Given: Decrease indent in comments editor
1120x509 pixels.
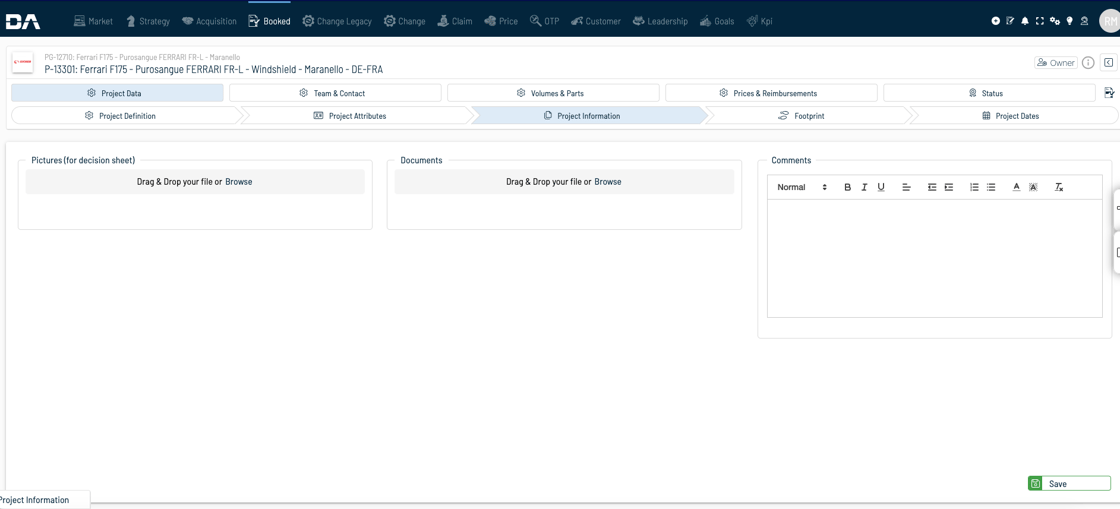Looking at the screenshot, I should [x=932, y=187].
